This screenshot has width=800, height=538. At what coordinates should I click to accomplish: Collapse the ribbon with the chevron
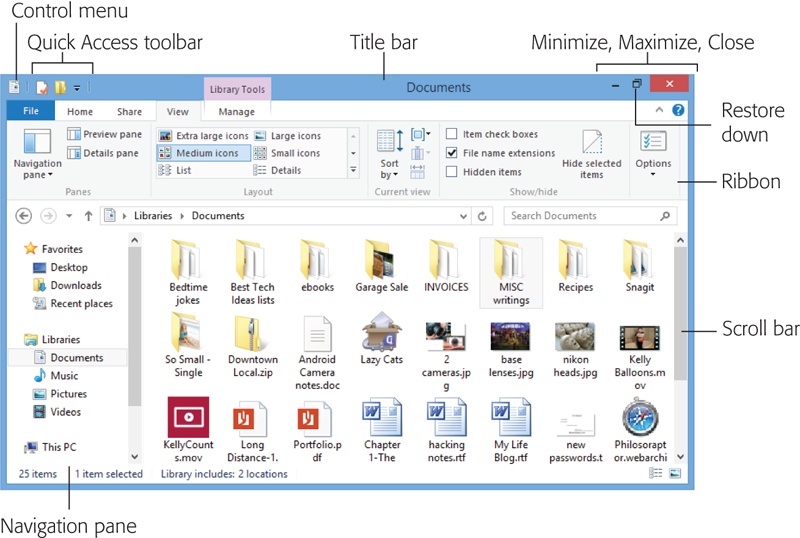(x=659, y=110)
